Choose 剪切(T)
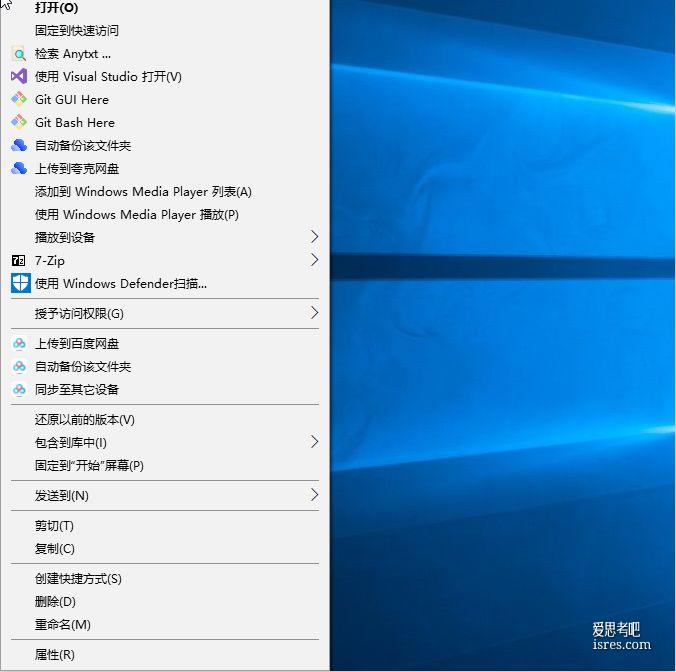The image size is (676, 672). point(165,526)
